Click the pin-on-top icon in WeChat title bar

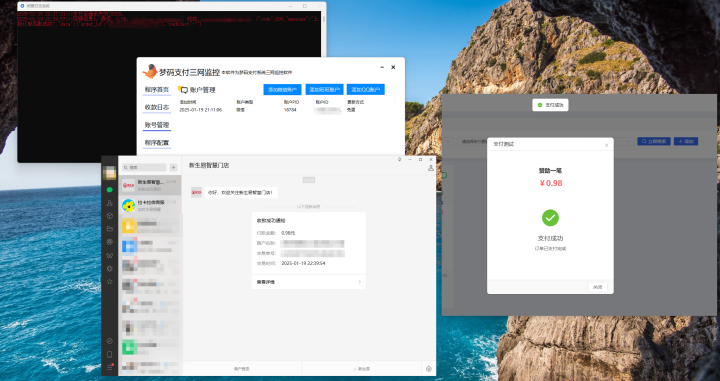399,159
